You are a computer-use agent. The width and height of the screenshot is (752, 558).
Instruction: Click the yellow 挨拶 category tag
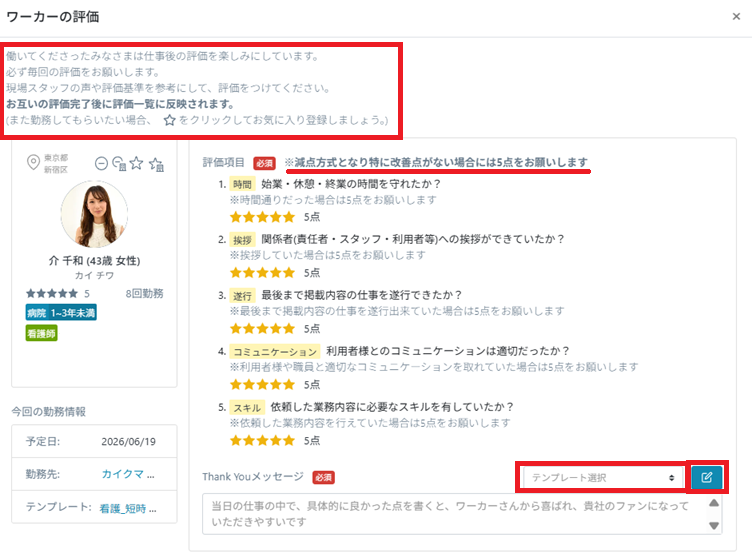(x=242, y=240)
